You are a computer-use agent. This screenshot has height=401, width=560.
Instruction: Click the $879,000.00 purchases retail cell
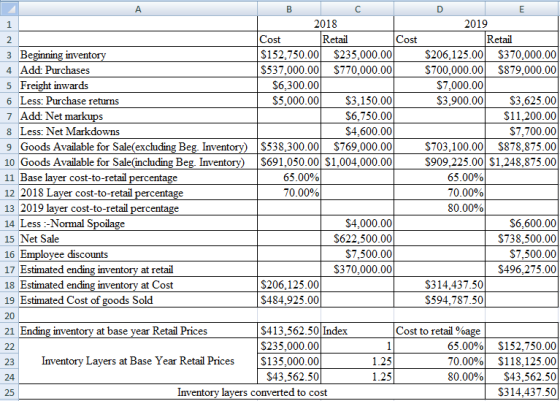(x=522, y=70)
